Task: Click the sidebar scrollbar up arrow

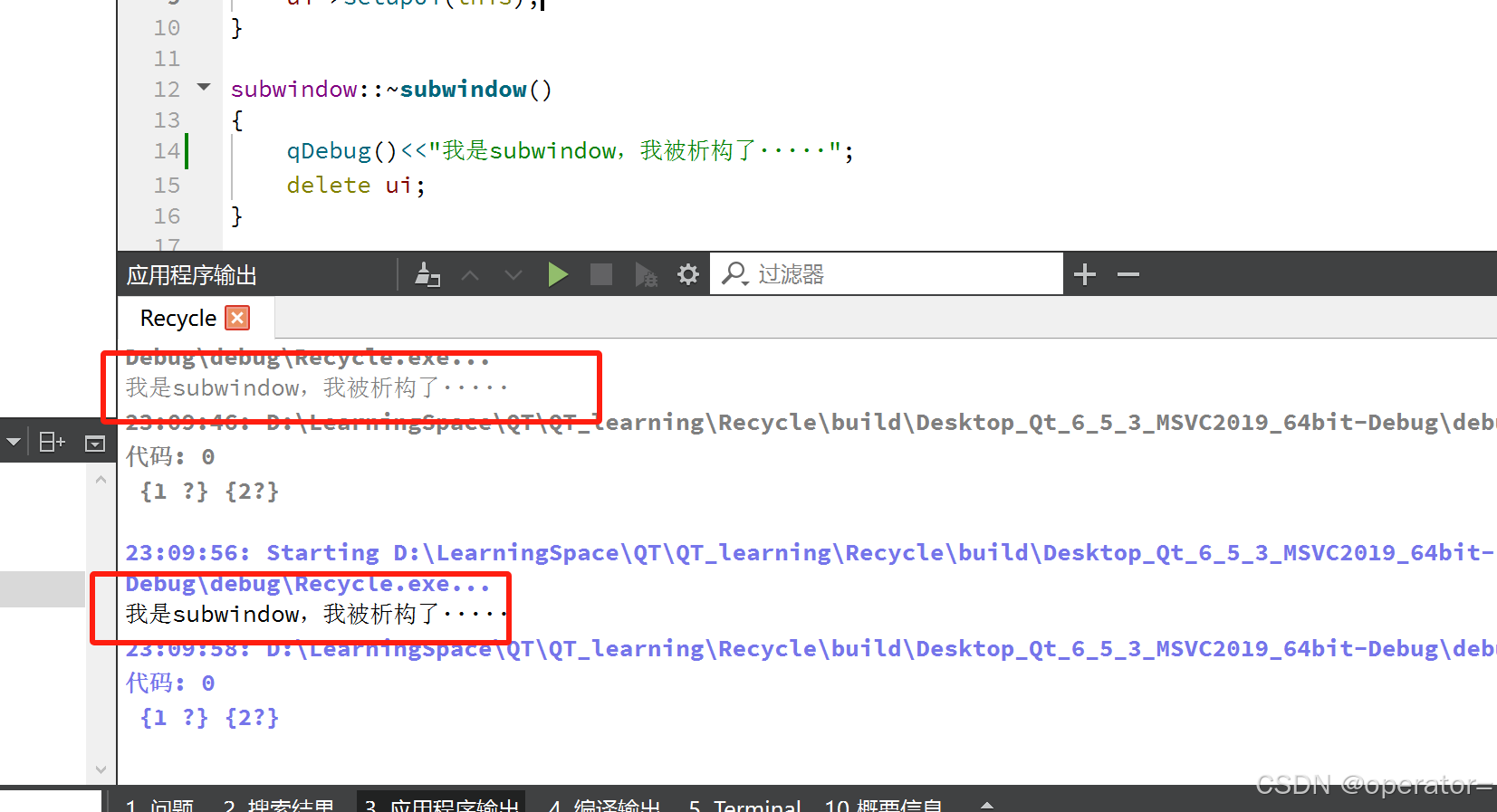Action: (101, 480)
